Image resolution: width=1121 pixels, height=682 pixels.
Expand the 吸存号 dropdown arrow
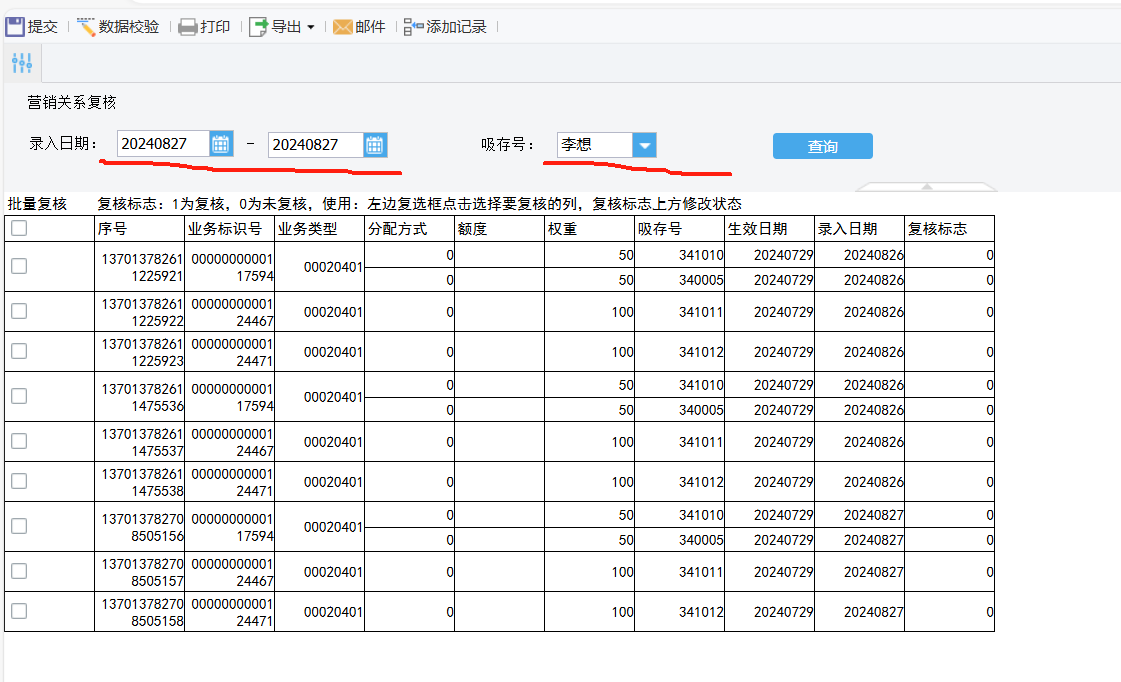[x=644, y=145]
